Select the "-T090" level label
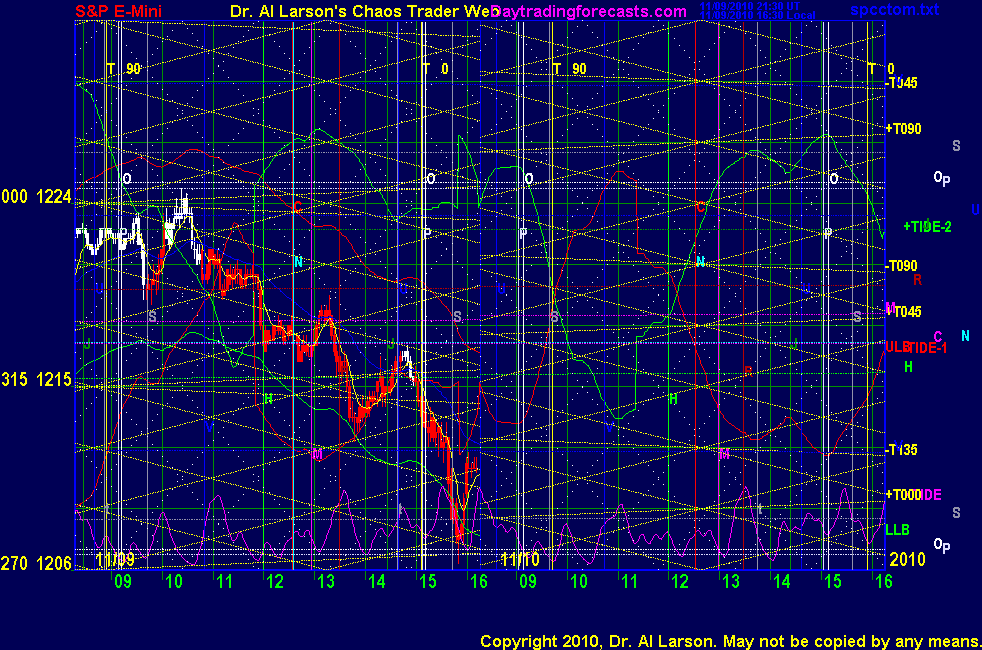Viewport: 982px width, 650px height. [x=902, y=266]
